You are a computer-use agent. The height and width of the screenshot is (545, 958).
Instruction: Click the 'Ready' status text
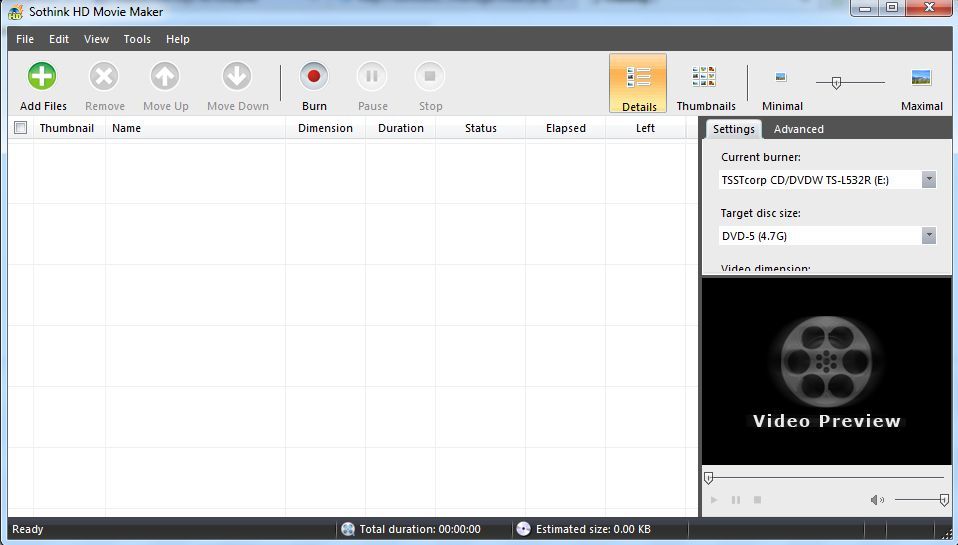click(27, 529)
